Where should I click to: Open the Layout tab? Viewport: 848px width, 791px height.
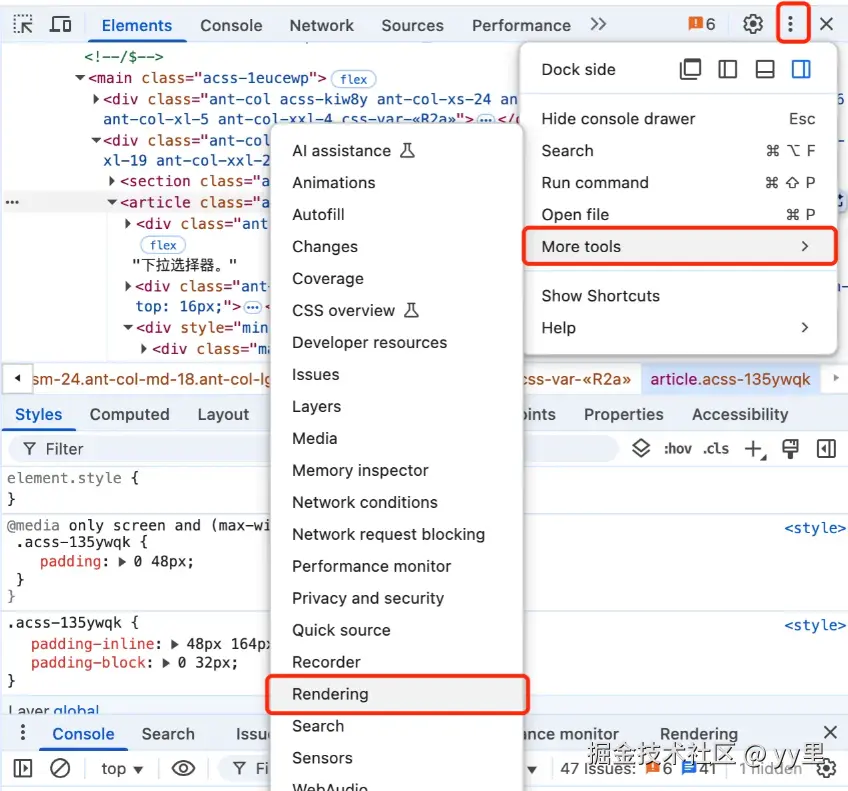tap(223, 414)
